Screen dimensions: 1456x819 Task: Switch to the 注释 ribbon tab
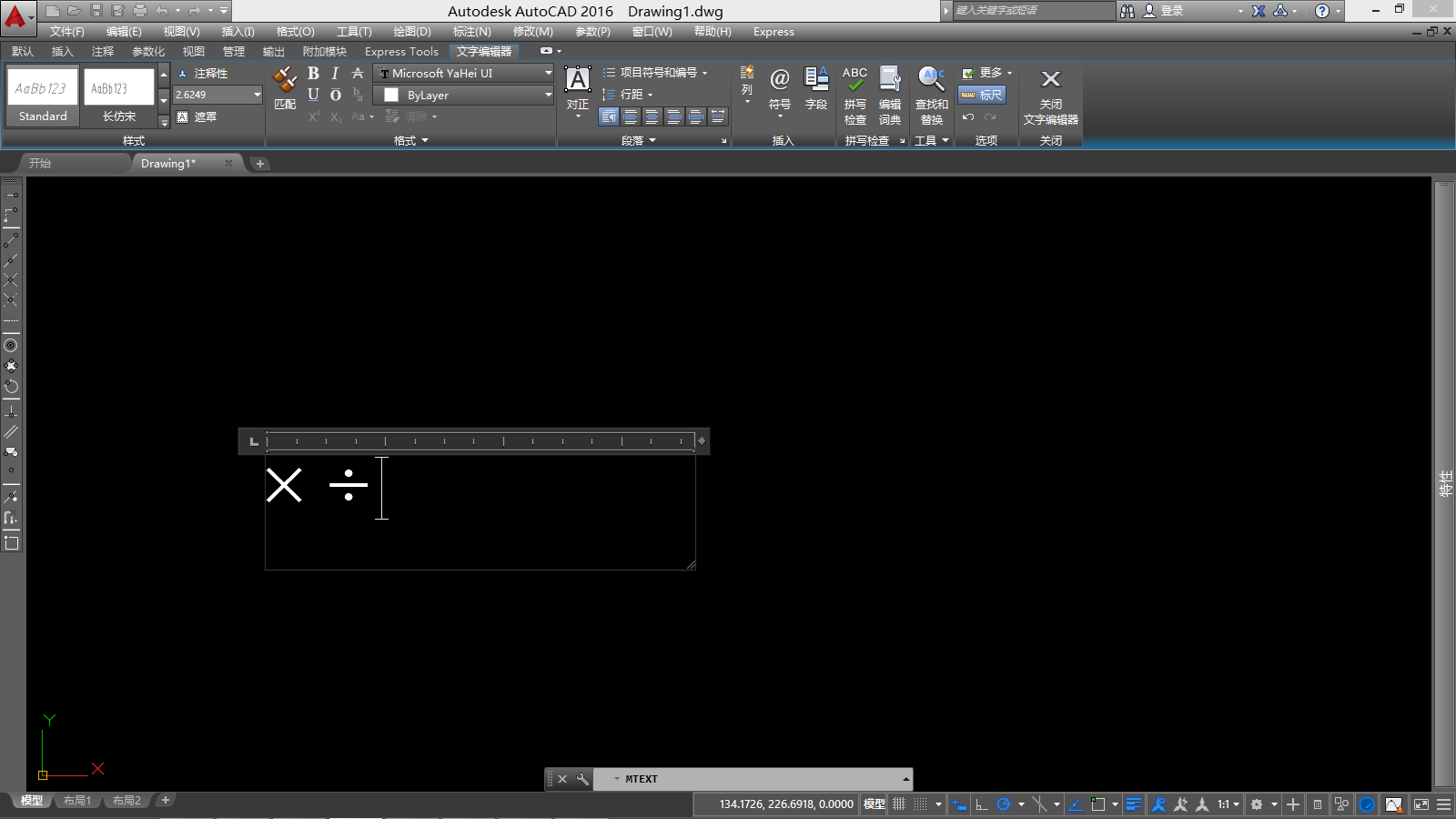(x=103, y=51)
